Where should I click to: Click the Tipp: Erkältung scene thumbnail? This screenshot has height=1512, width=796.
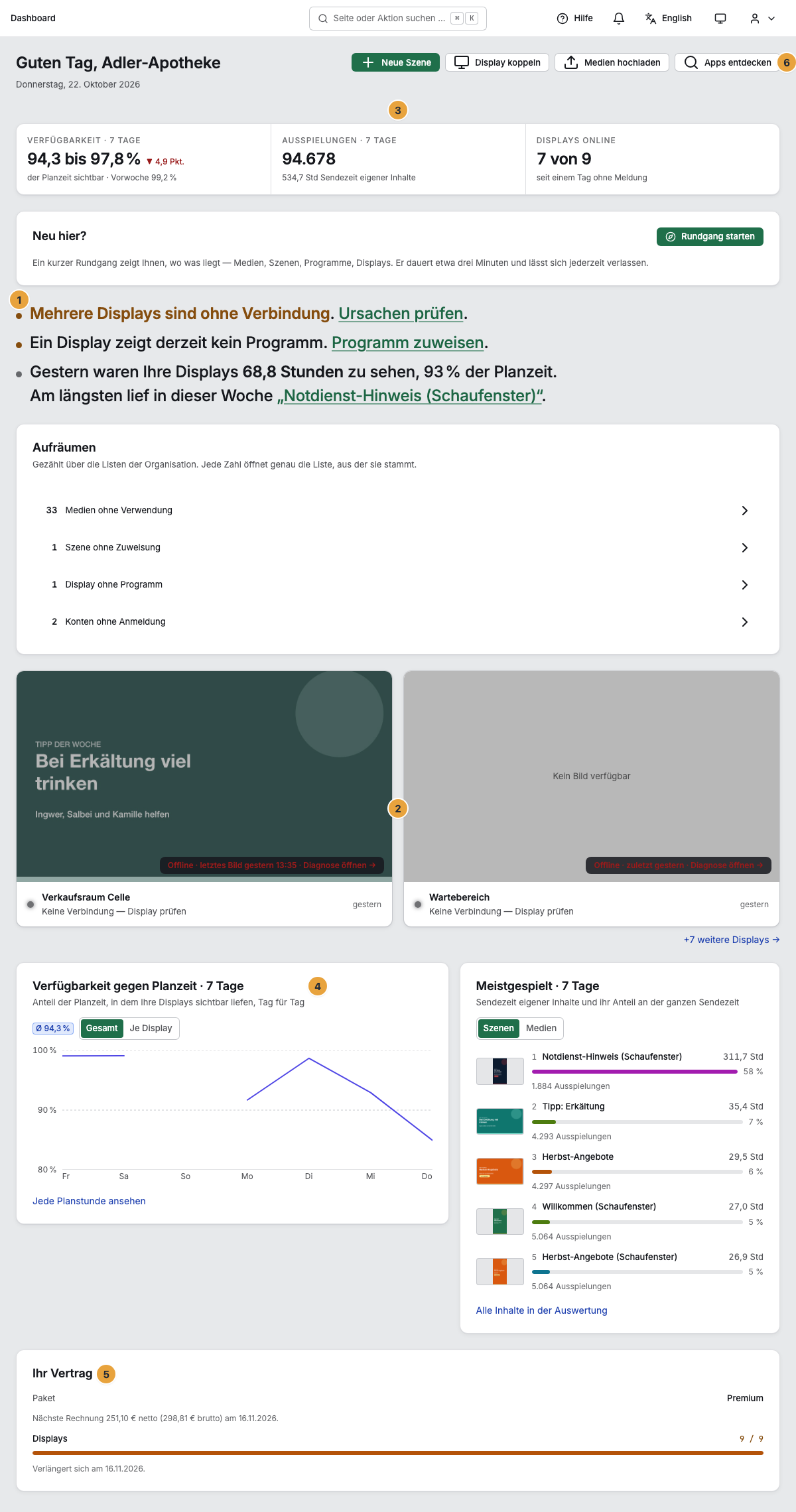[x=500, y=1121]
